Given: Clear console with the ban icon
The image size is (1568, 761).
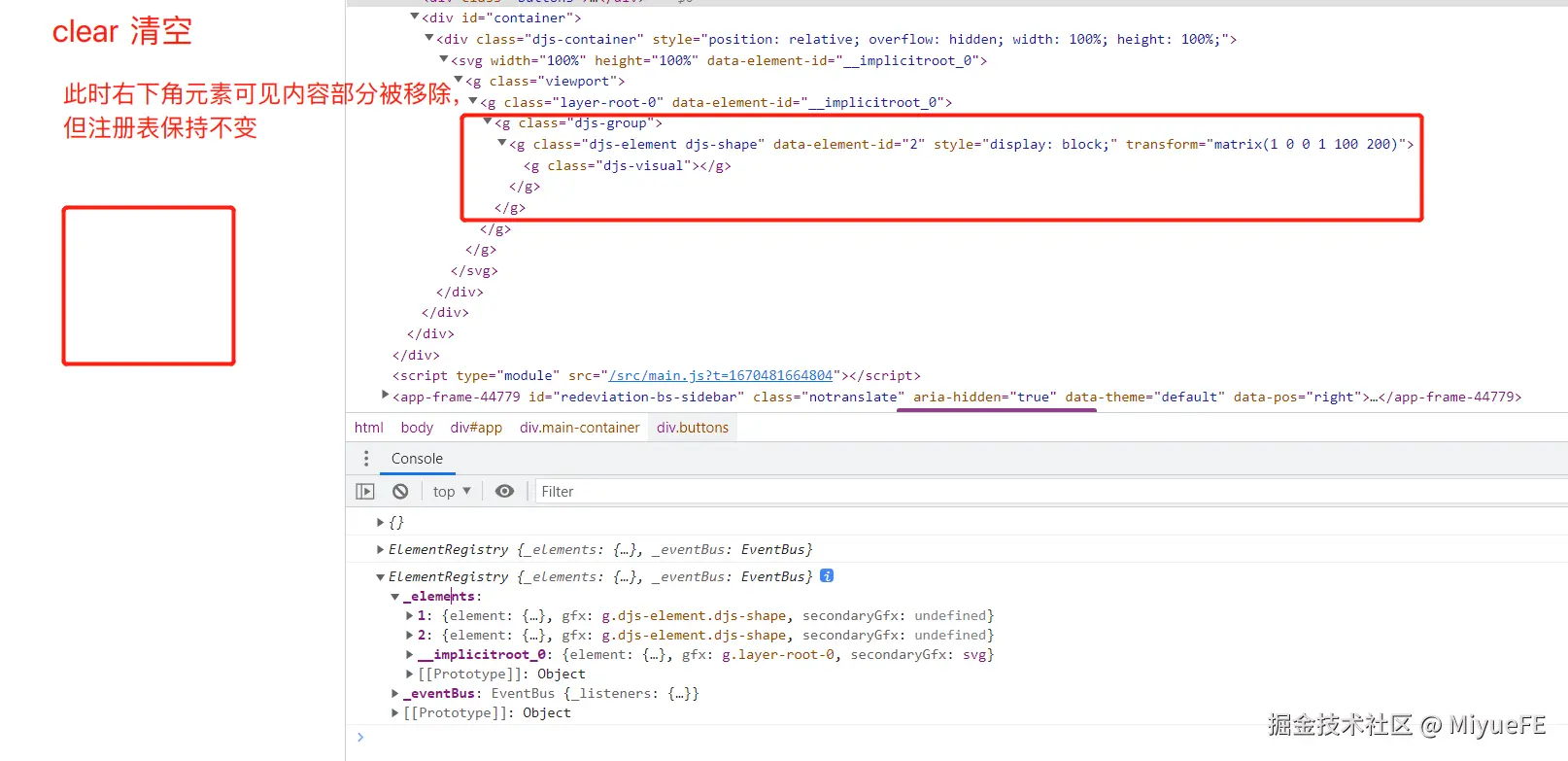Looking at the screenshot, I should point(400,492).
